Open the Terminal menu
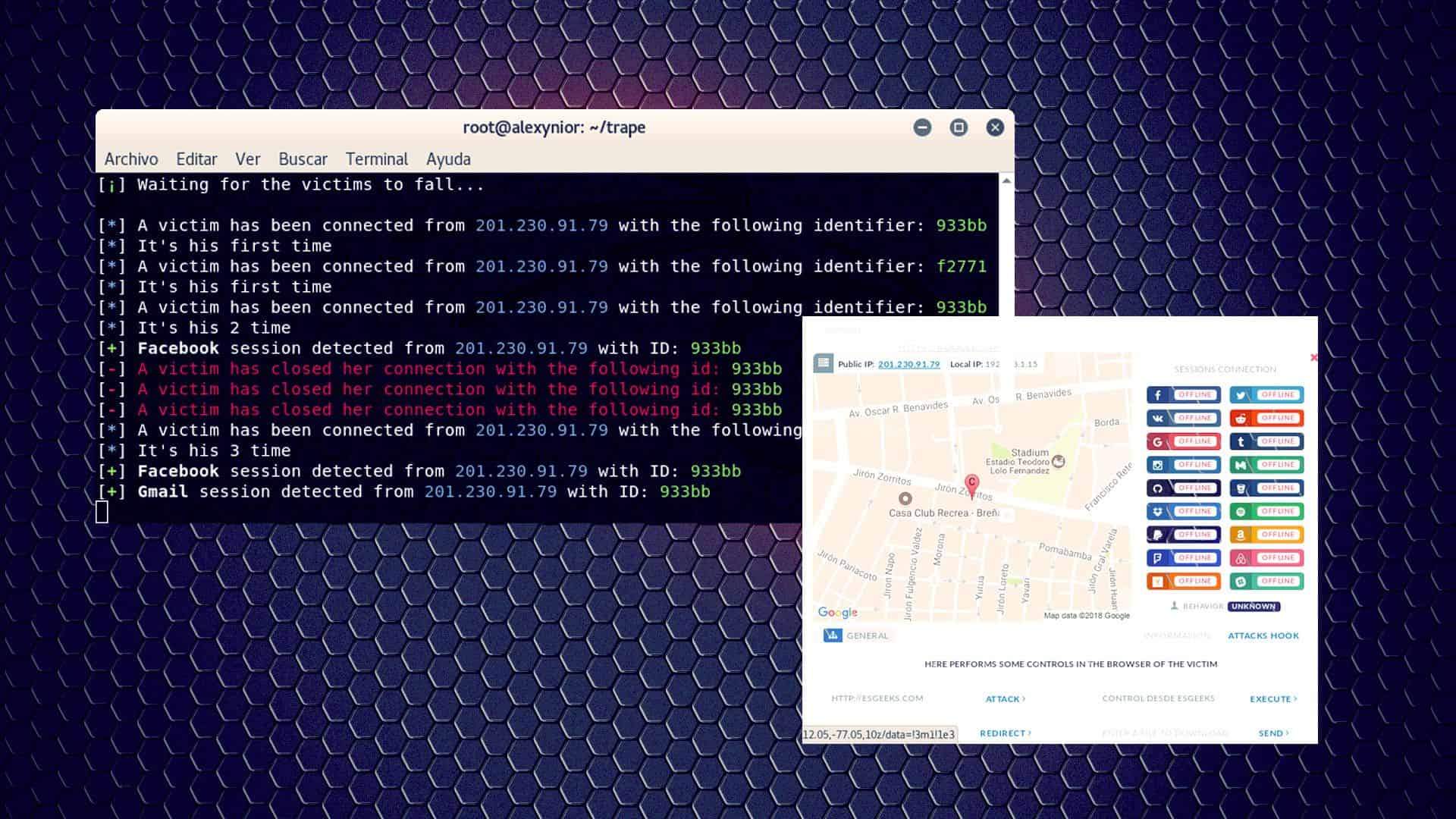Screen dimensions: 1456x819 (x=376, y=159)
